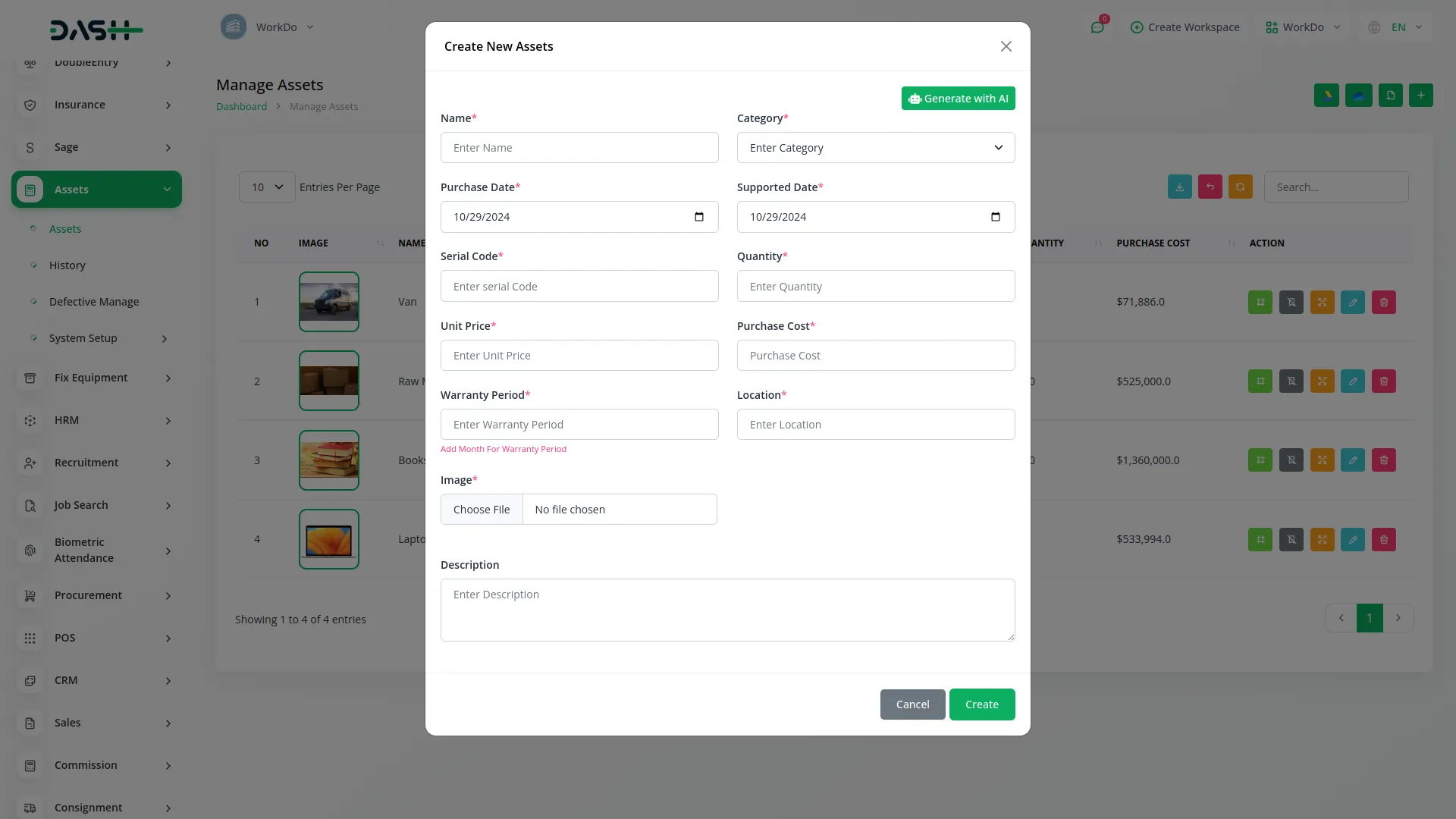
Task: Click the Generate with AI button
Action: pos(958,99)
